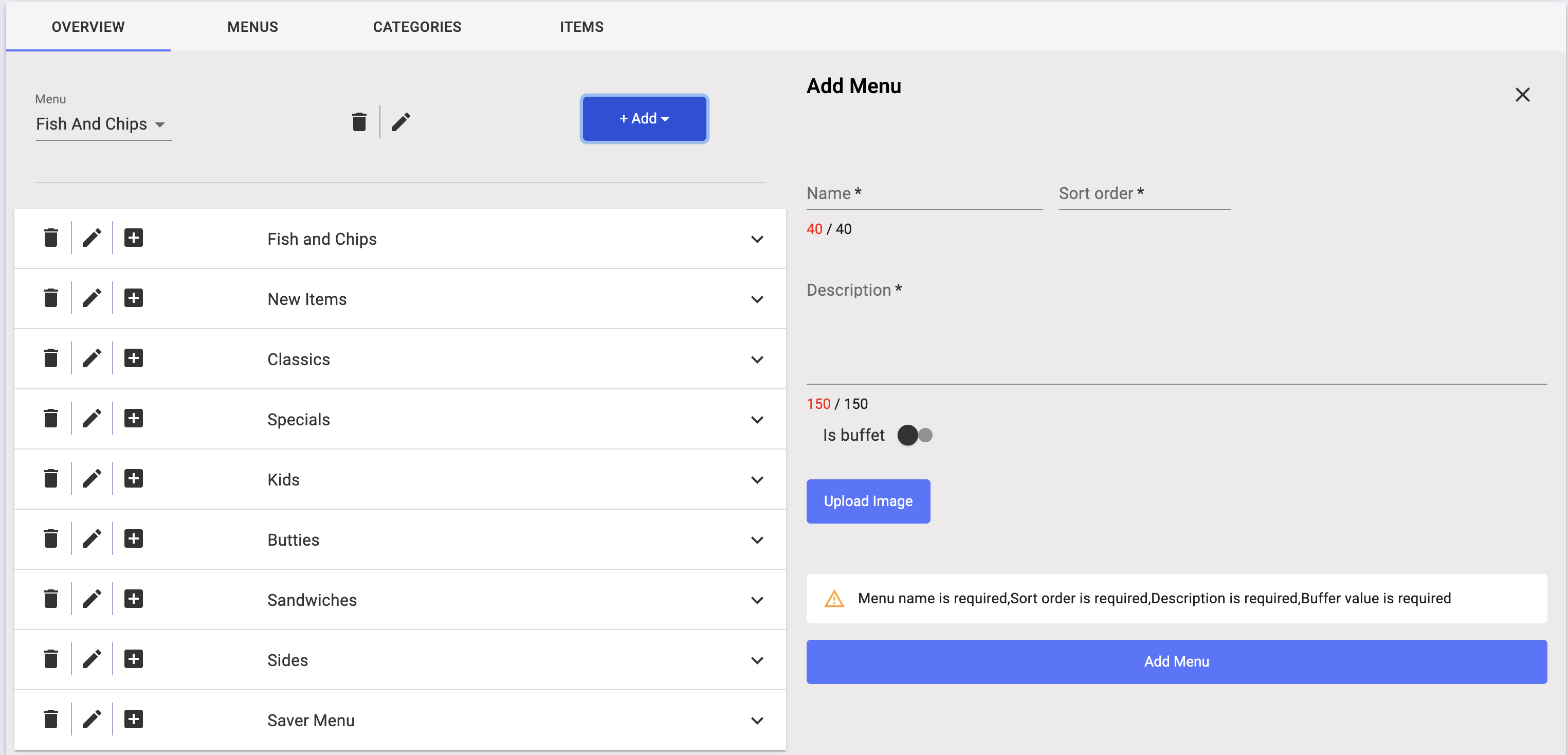
Task: Add an item to Sandwiches category
Action: pyautogui.click(x=133, y=599)
